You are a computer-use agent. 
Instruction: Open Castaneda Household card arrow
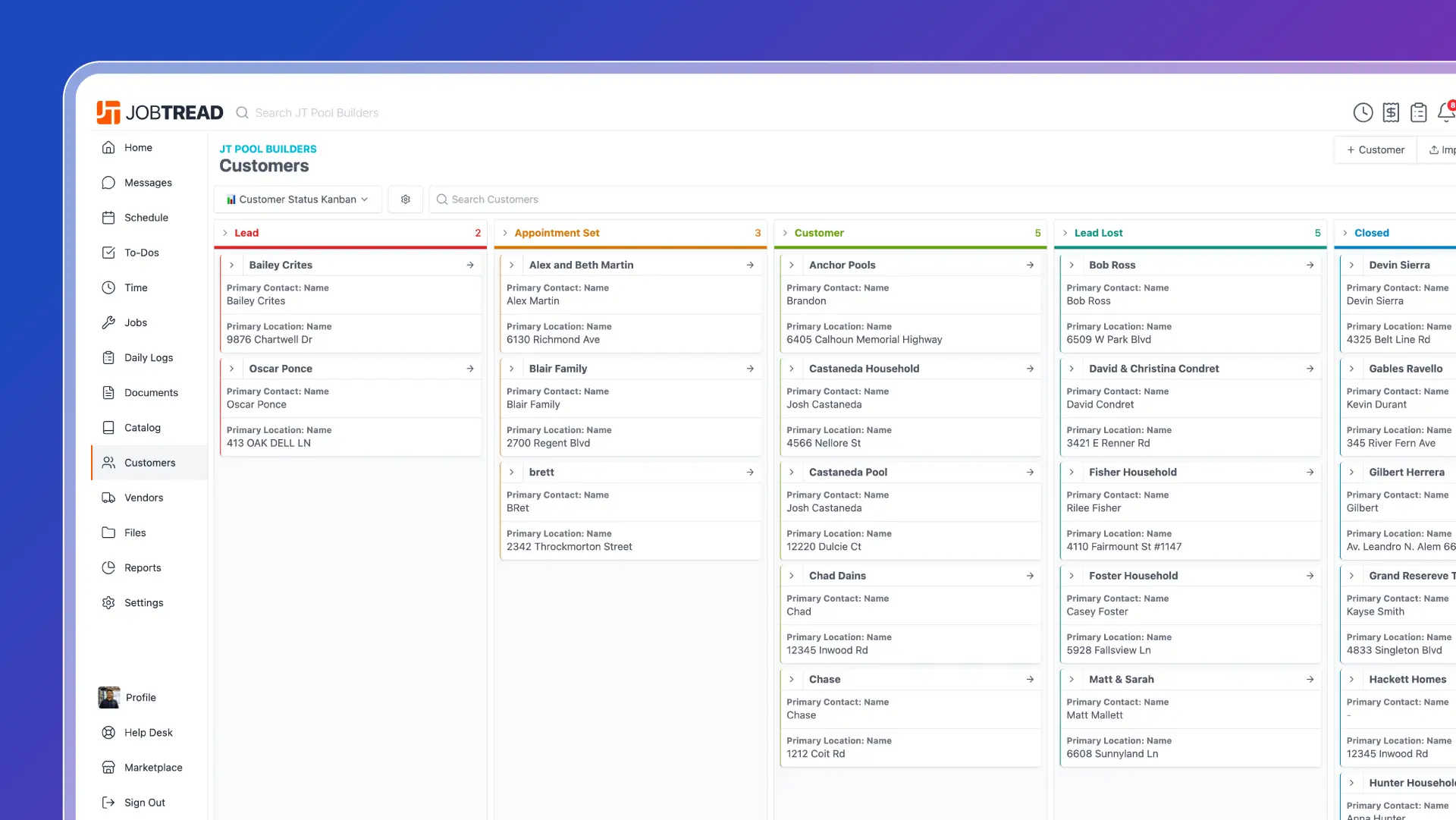1030,369
